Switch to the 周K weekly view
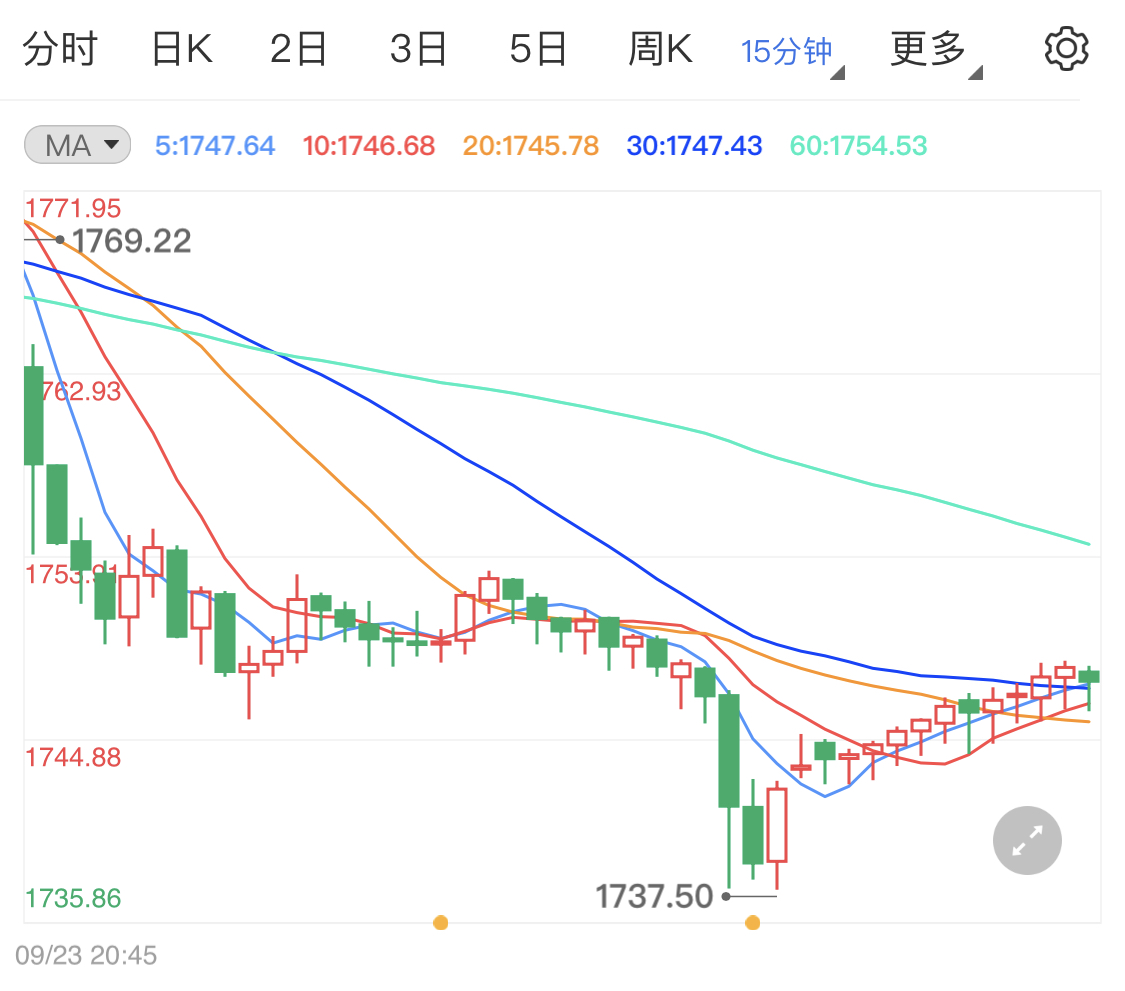 (660, 47)
